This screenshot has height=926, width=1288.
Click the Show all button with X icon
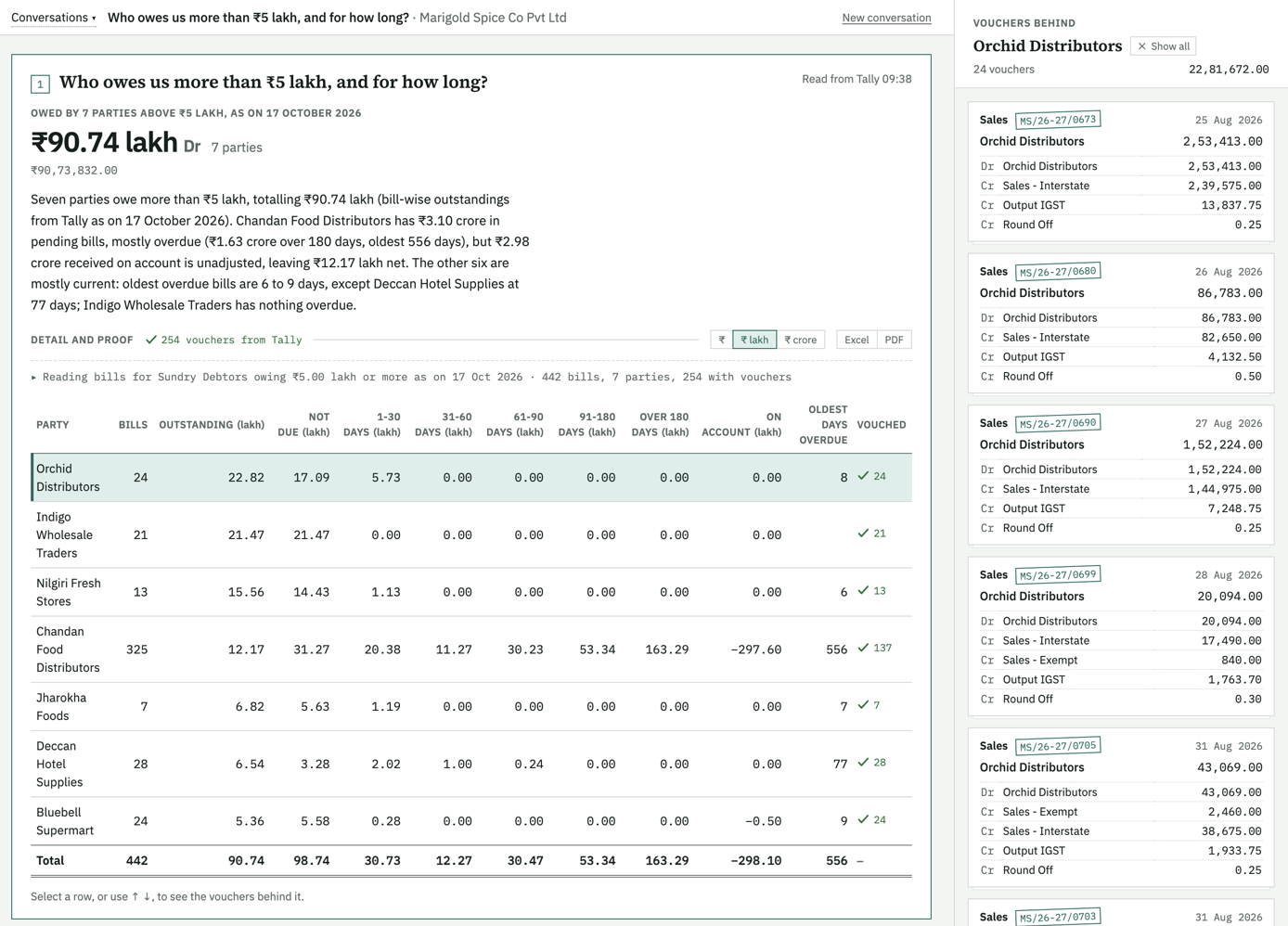pos(1163,46)
